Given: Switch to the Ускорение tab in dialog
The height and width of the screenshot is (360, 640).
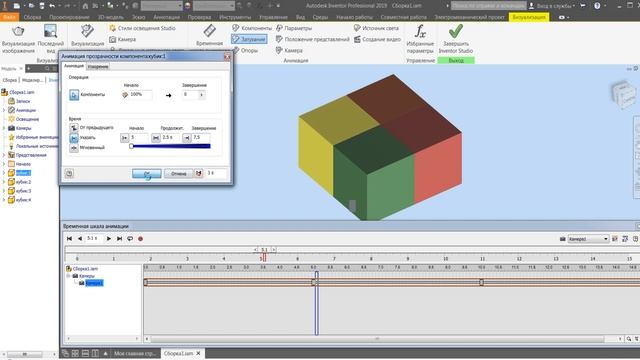Looking at the screenshot, I should tap(98, 67).
